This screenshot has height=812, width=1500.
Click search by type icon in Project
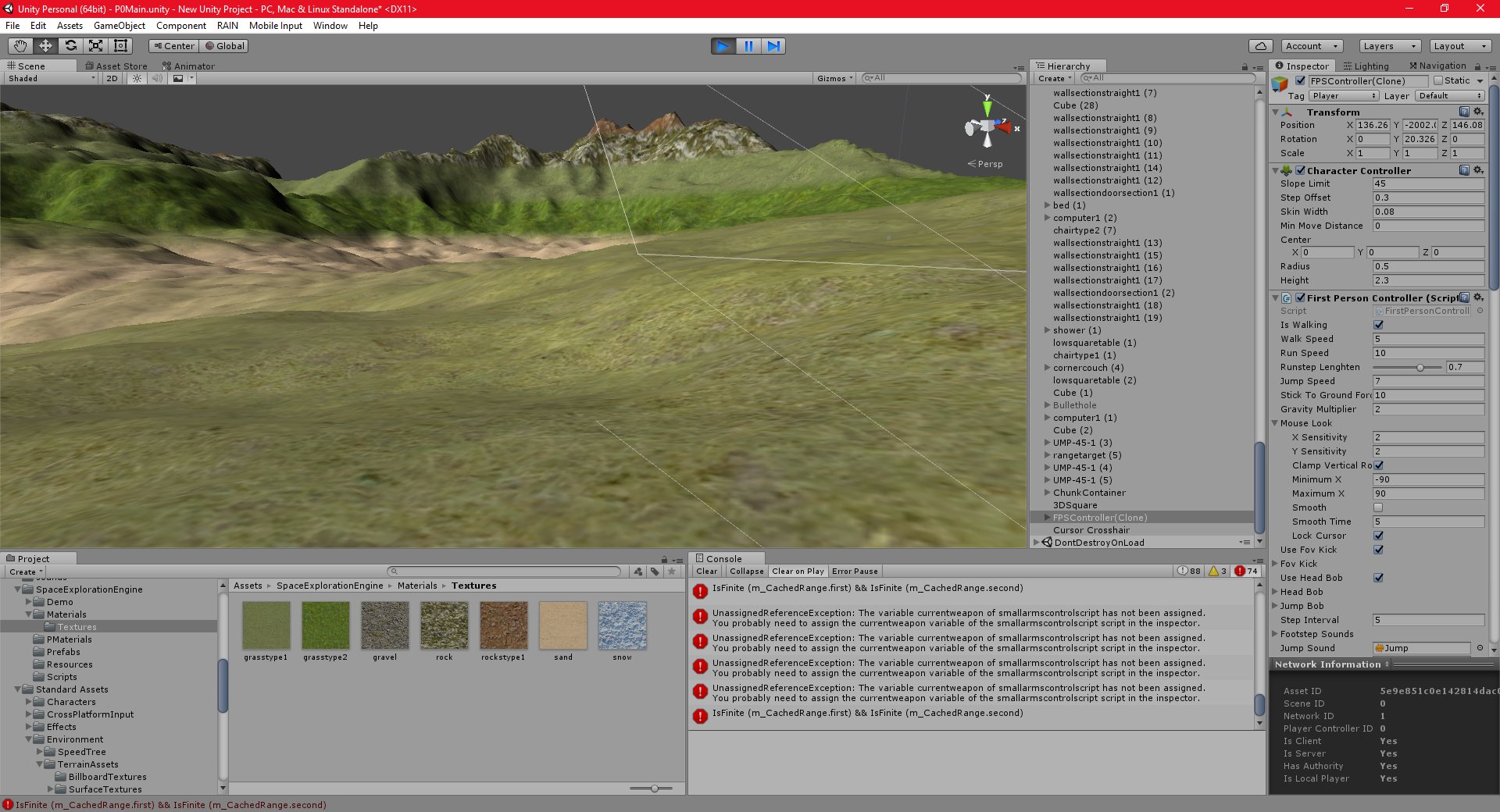(x=637, y=572)
